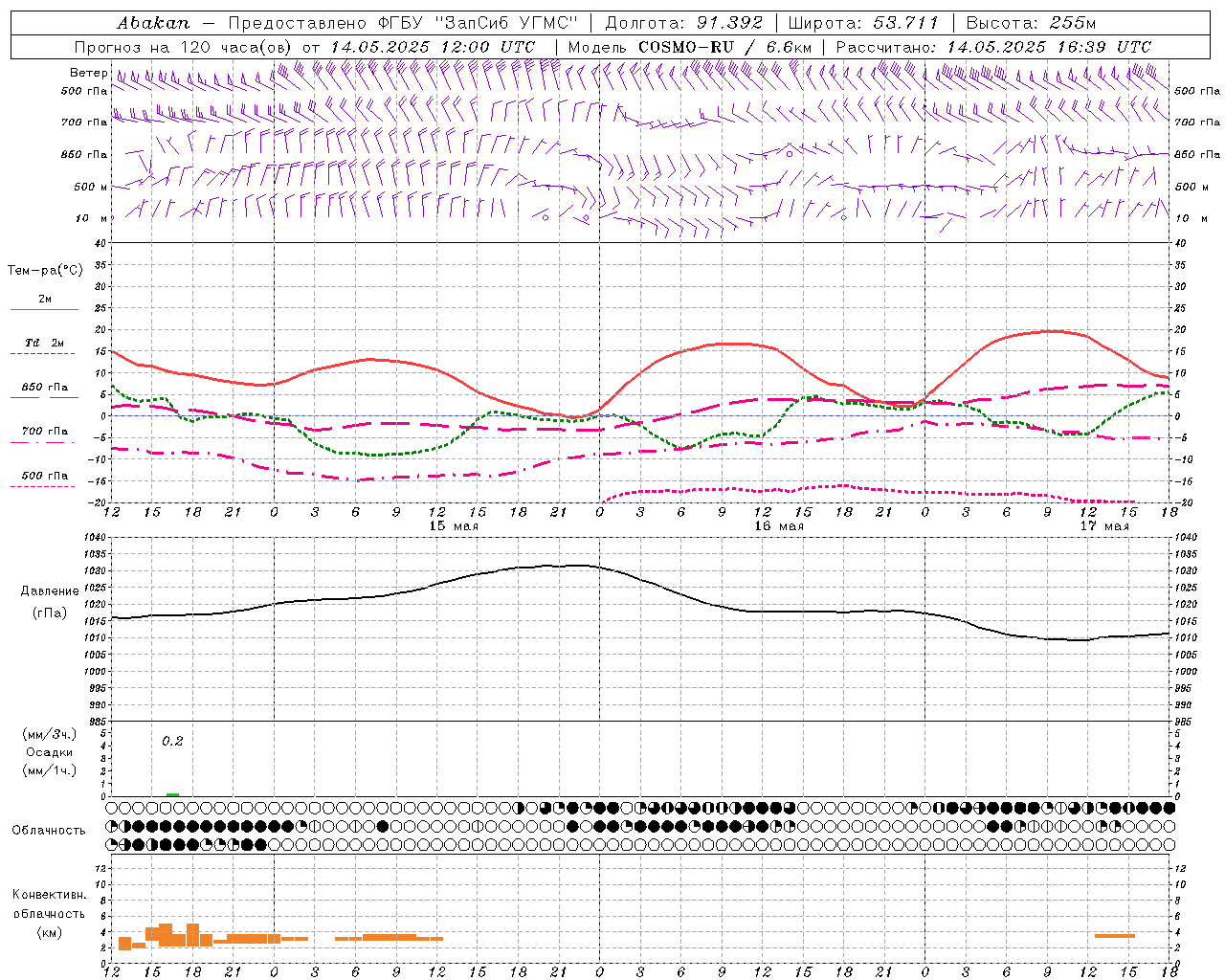Click "40" on left temperature axis
The height and width of the screenshot is (980, 1225).
point(102,243)
